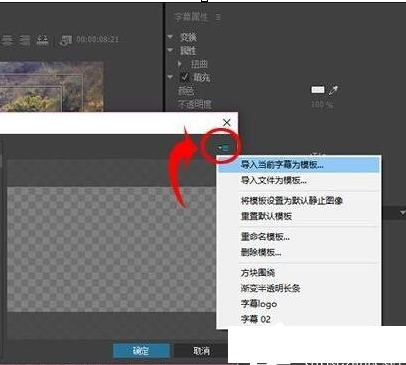
Task: Toggle the 填充 fill checkbox
Action: click(185, 77)
